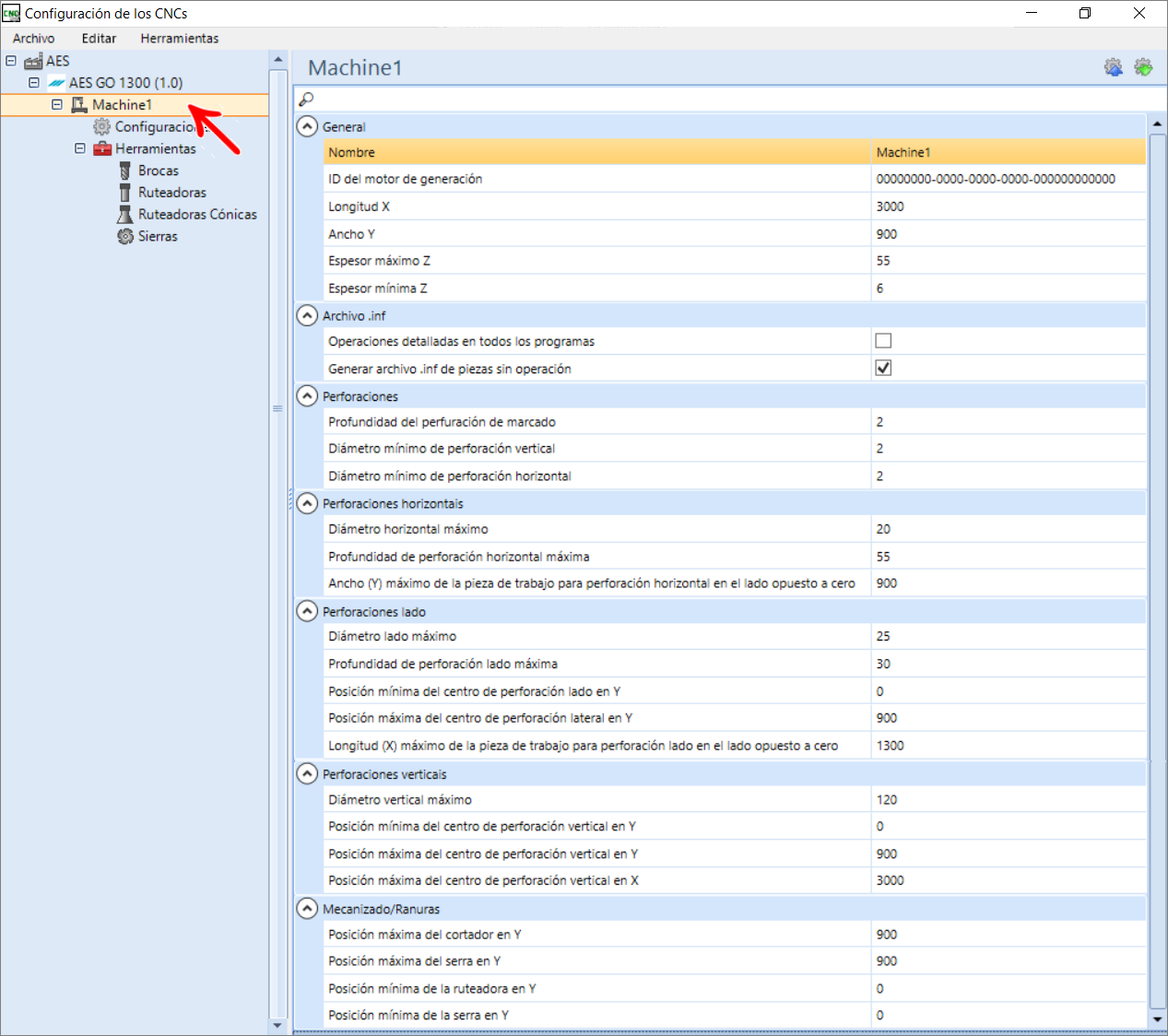The height and width of the screenshot is (1036, 1168).
Task: Collapse the General section
Action: point(307,126)
